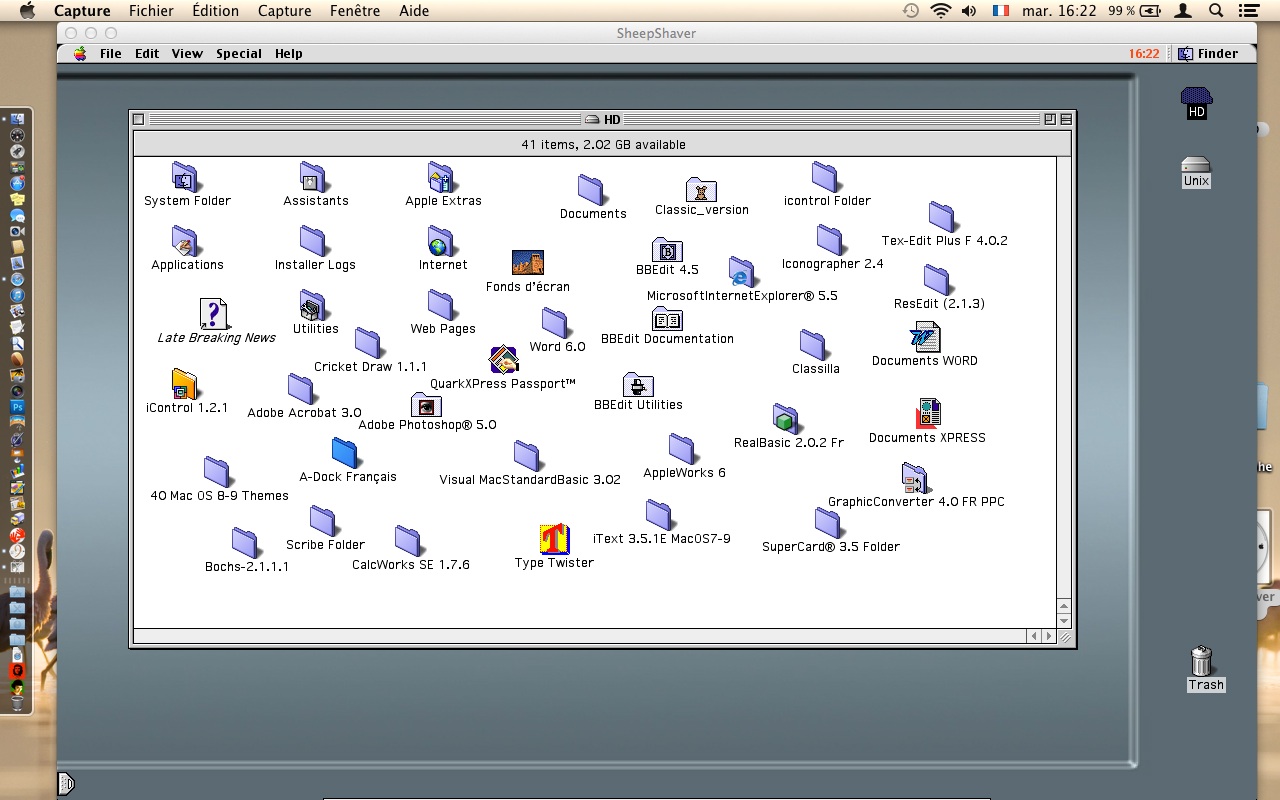Select the Documents WORD icon
Screen dimensions: 1280x800
point(925,337)
